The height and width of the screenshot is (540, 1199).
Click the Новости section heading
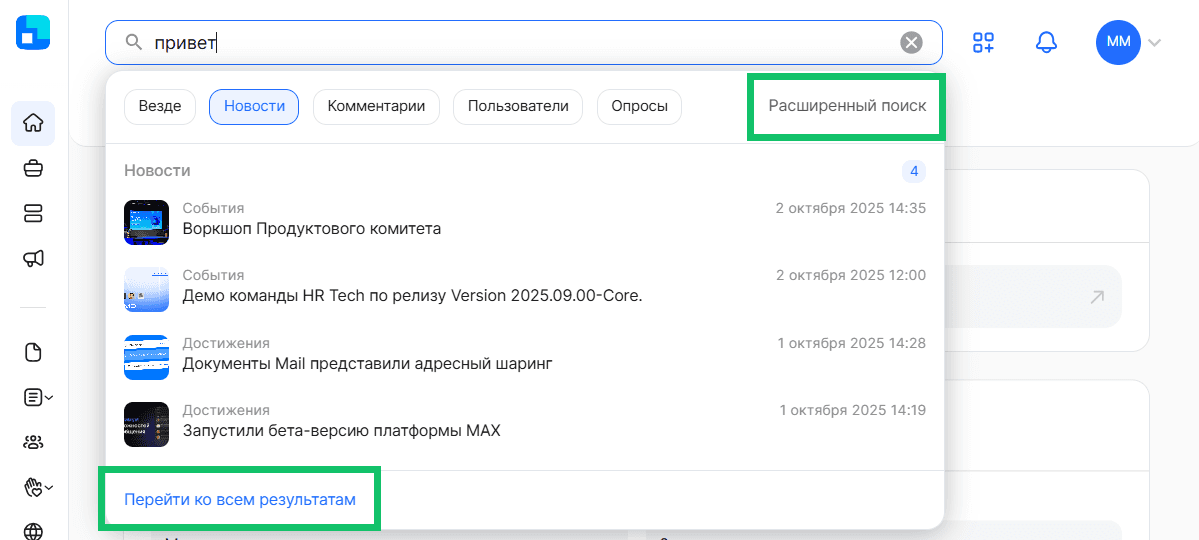158,171
